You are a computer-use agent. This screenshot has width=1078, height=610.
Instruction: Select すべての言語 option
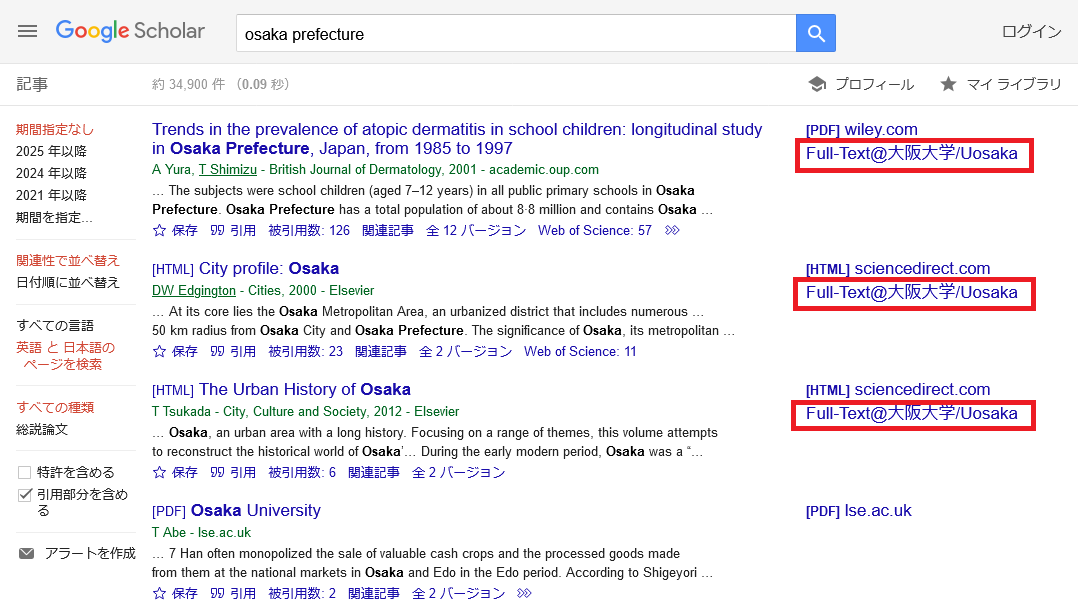point(55,326)
